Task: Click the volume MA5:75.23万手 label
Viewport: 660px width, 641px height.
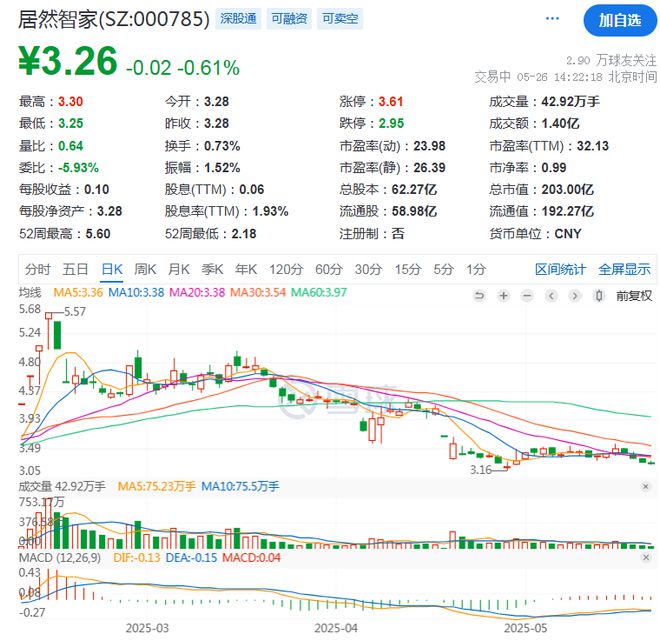Action: (x=157, y=487)
